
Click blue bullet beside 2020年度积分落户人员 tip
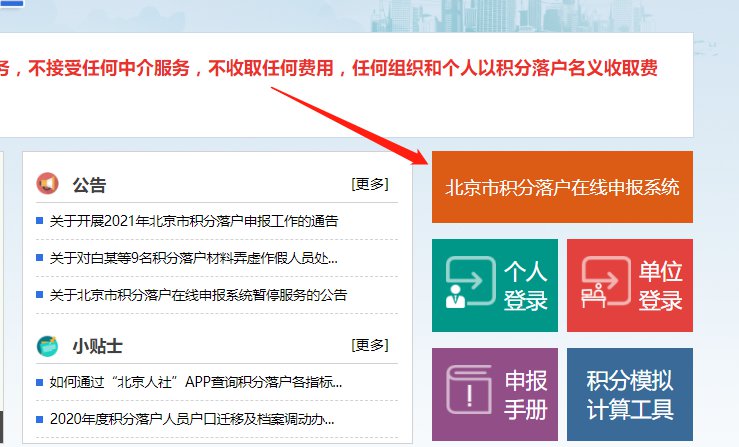click(x=40, y=419)
